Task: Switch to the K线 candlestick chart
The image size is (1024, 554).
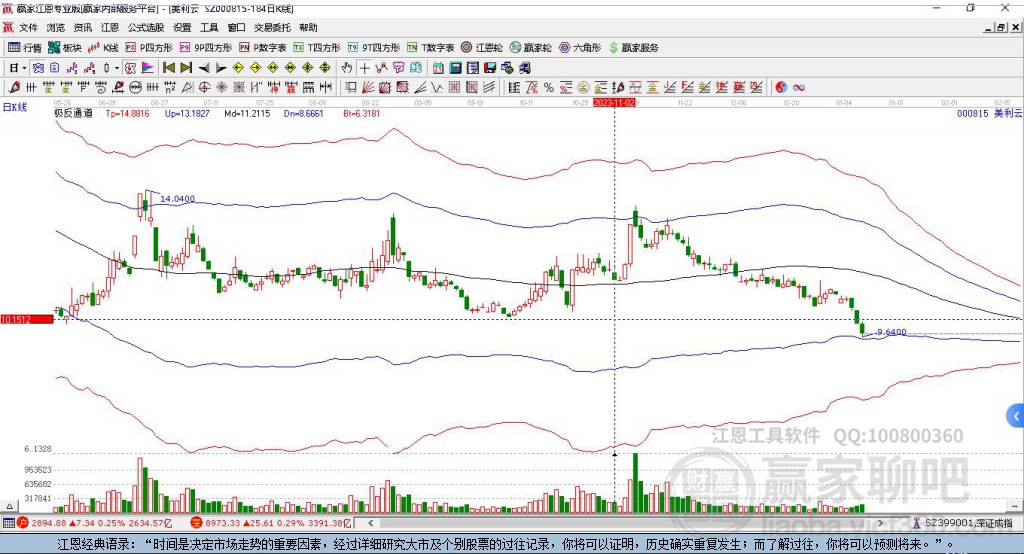Action: click(104, 47)
